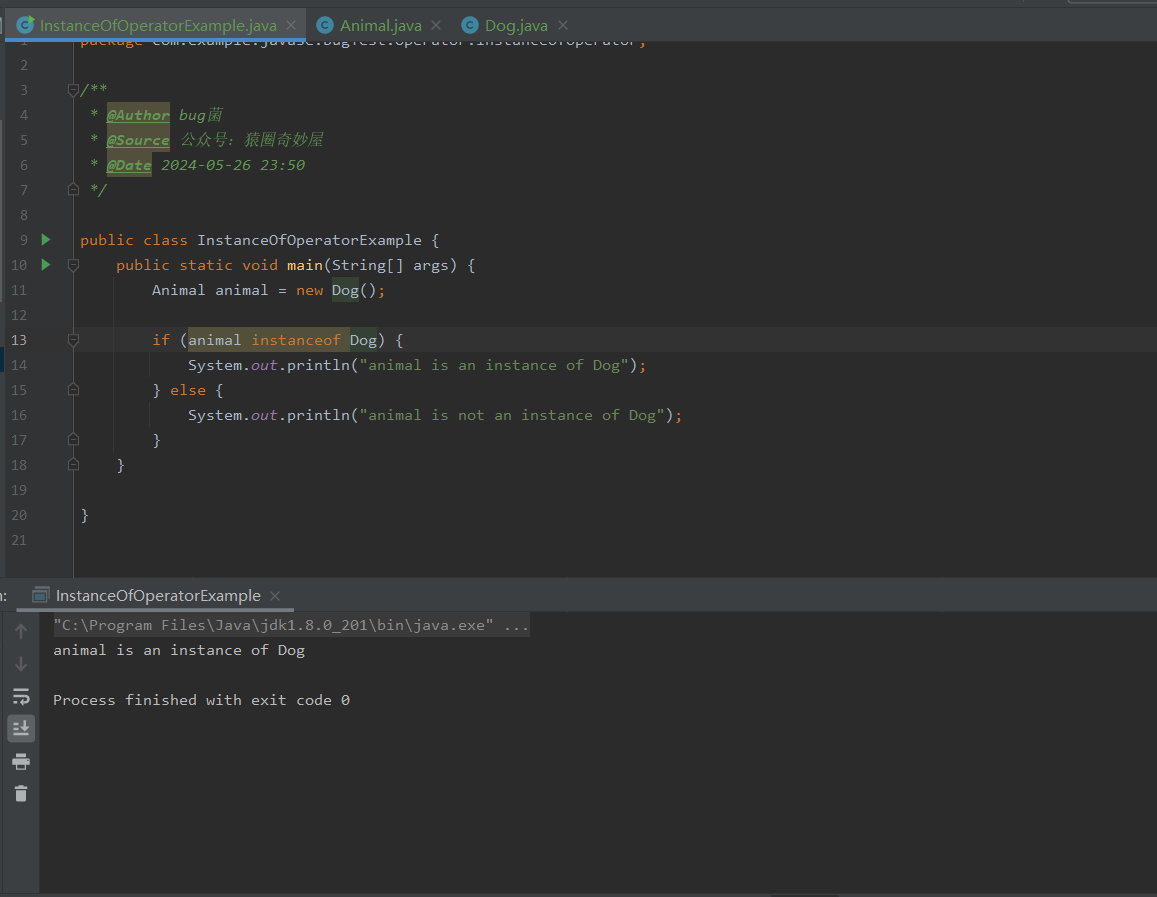Click the Up the Stack Trace arrow

tap(21, 631)
